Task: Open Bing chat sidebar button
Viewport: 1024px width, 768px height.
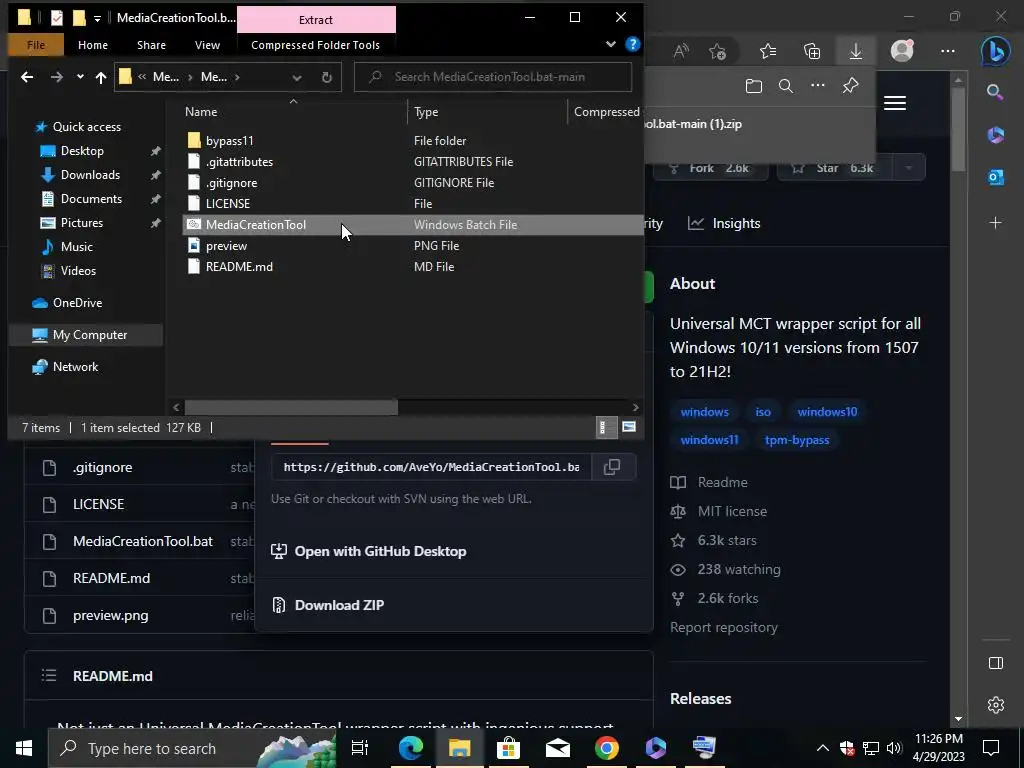Action: 995,51
